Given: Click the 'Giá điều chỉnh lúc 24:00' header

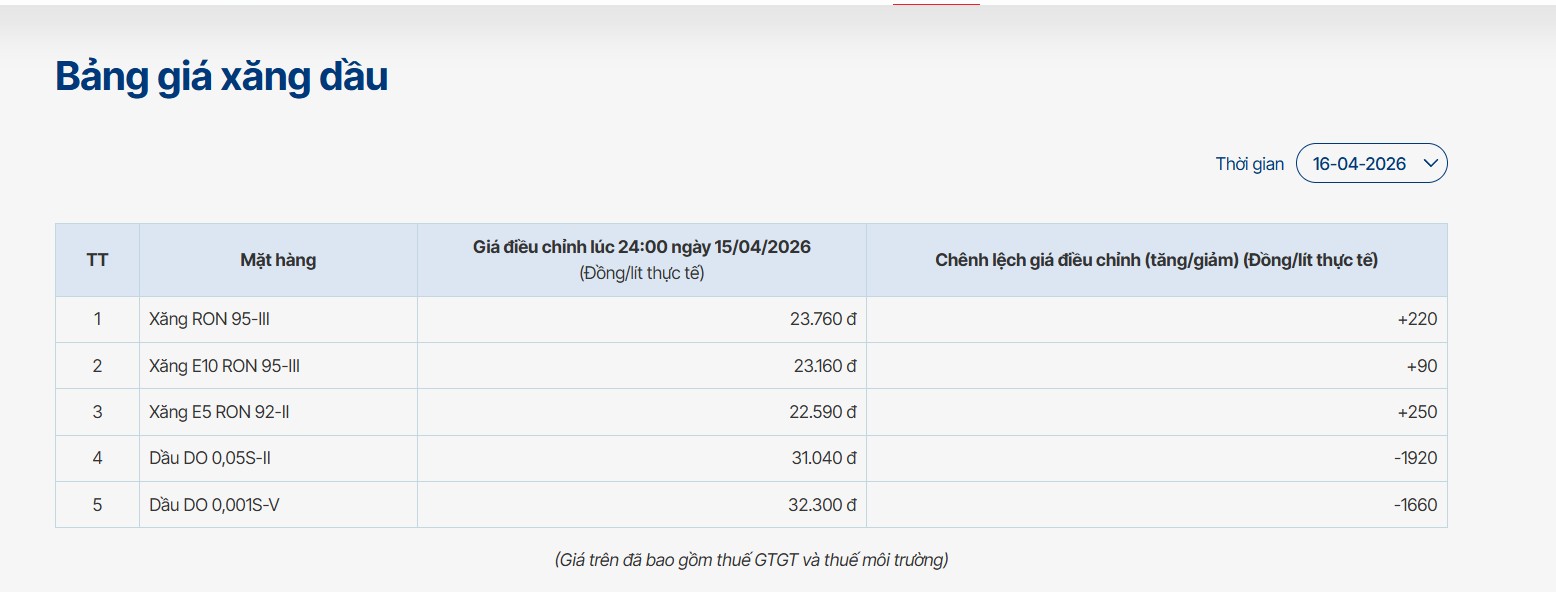Looking at the screenshot, I should pyautogui.click(x=641, y=247).
